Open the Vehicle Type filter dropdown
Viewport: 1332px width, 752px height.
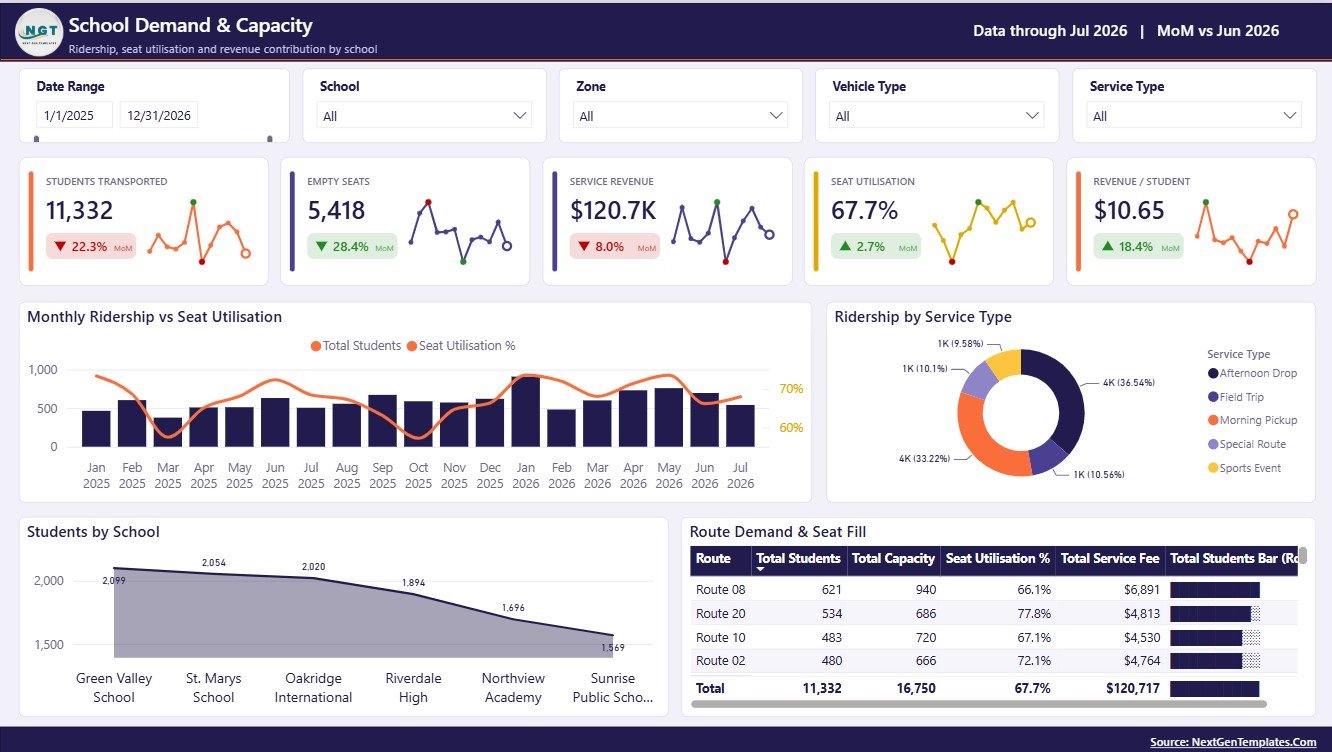938,116
